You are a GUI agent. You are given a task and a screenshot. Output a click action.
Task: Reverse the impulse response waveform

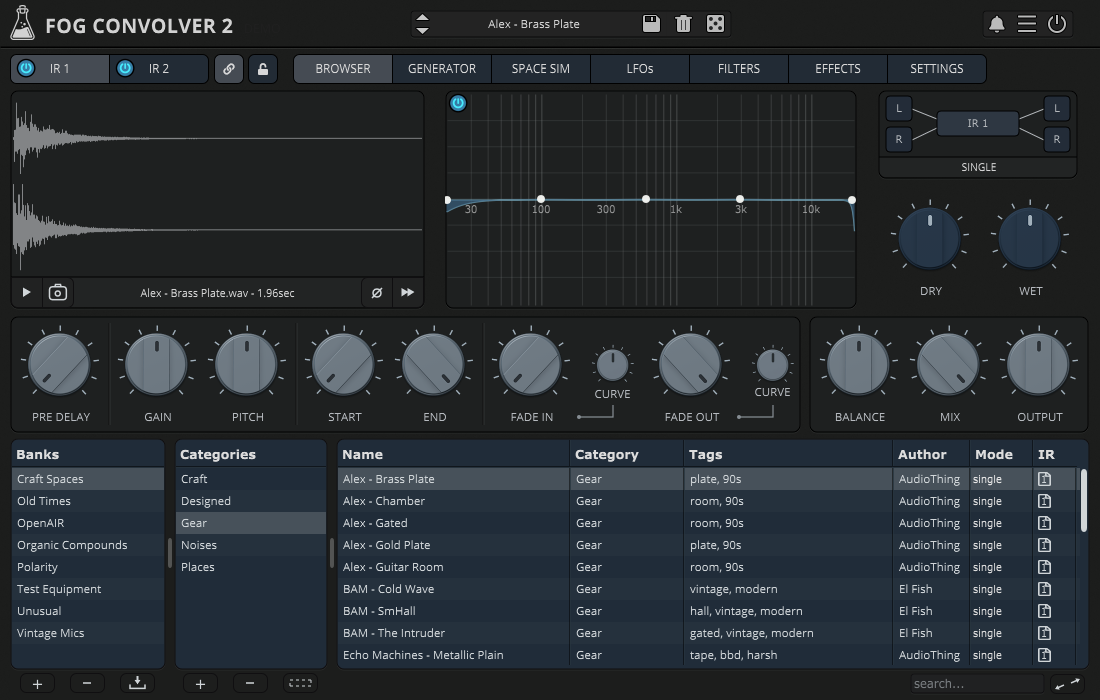409,292
